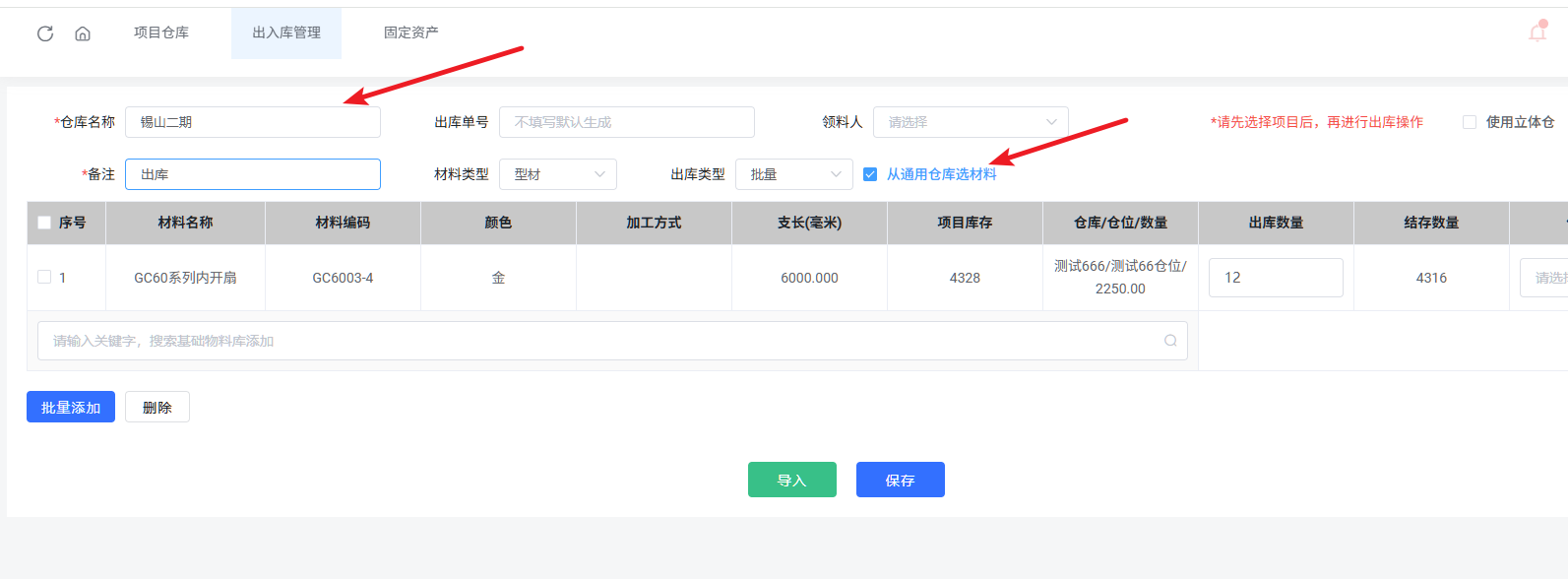This screenshot has height=579, width=1568.
Task: Open the notification bell
Action: click(x=1537, y=32)
